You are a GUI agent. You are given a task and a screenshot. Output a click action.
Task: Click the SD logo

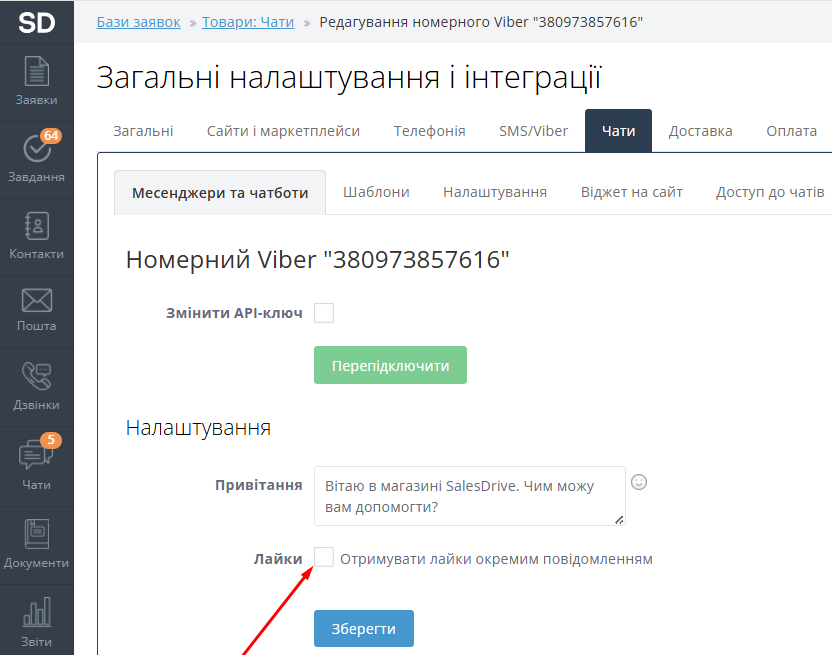tap(36, 21)
